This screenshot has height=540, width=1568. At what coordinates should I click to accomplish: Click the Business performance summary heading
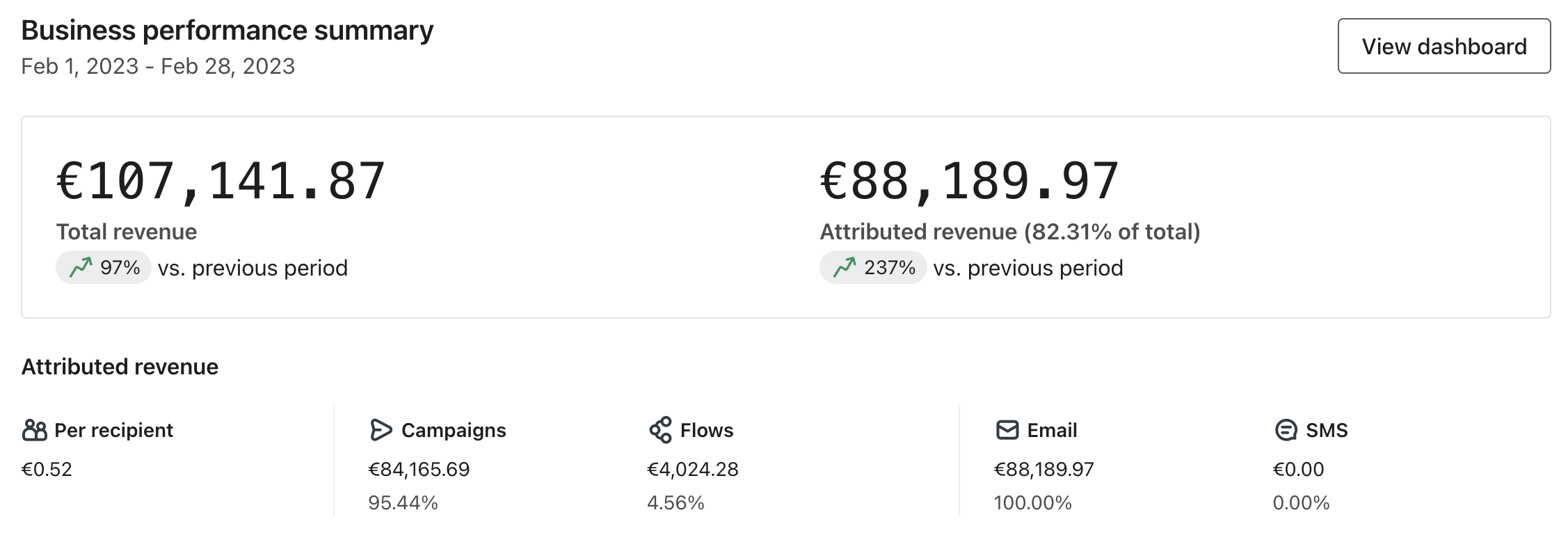tap(227, 31)
